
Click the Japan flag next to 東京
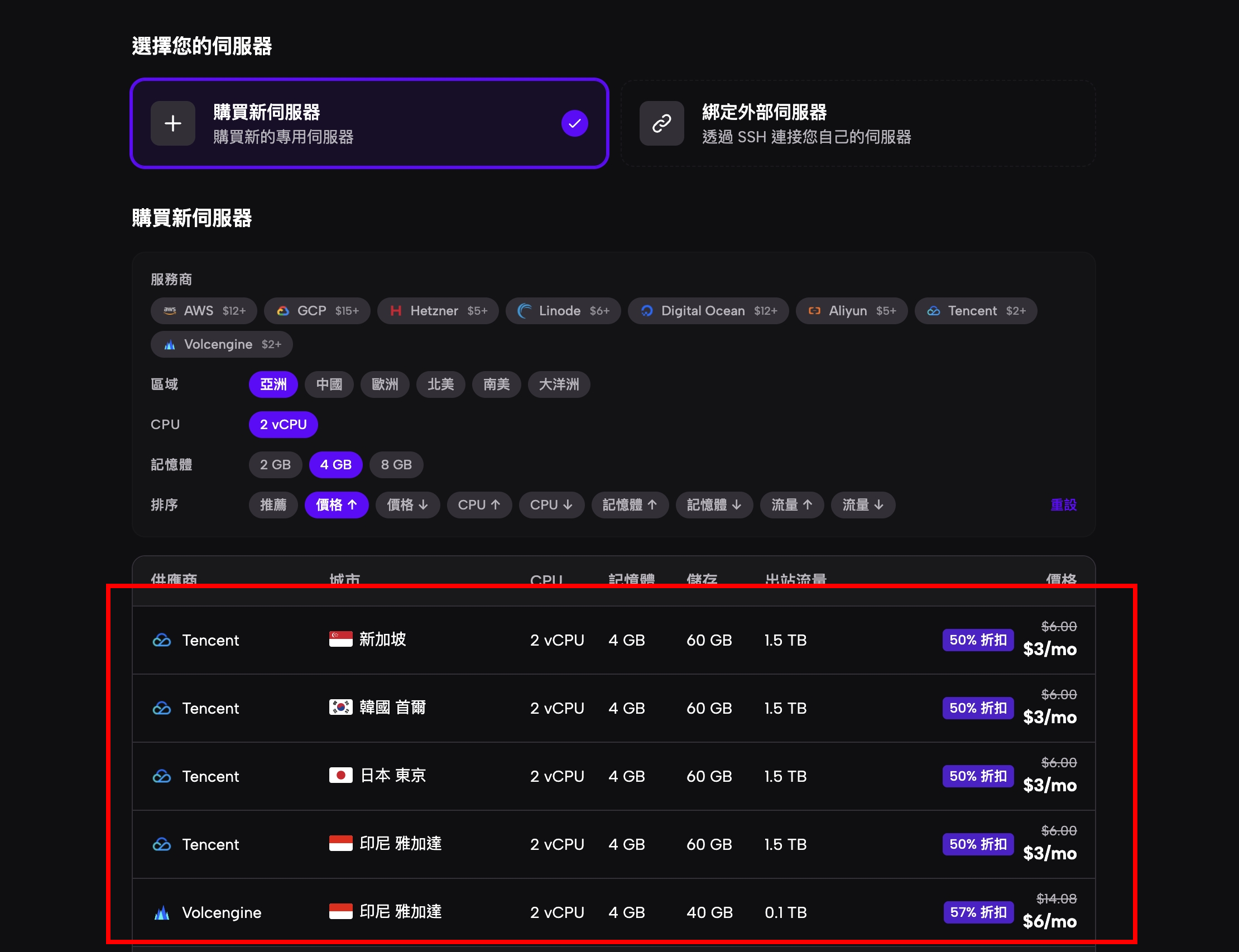point(342,776)
